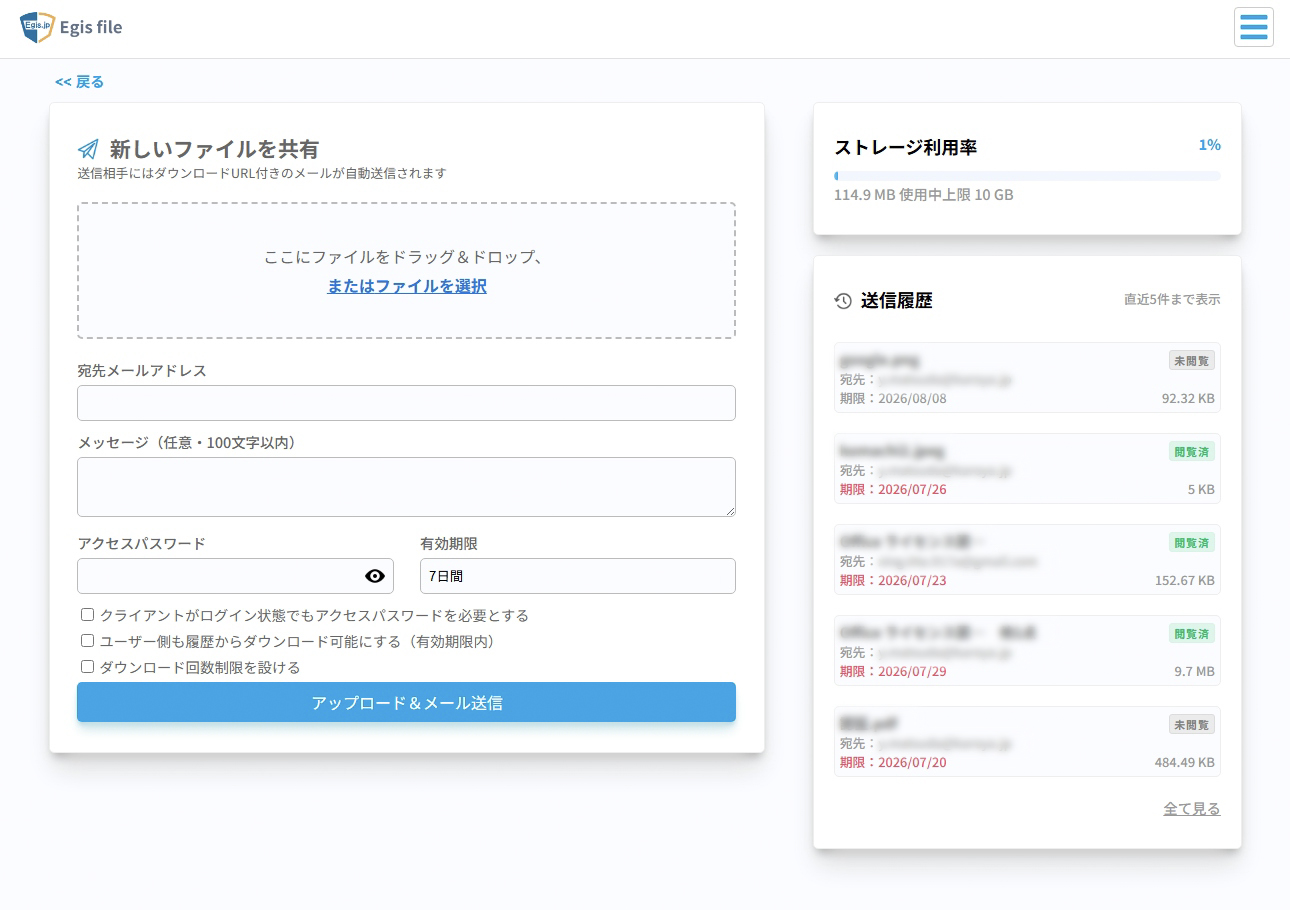
Task: Click the paper plane share icon
Action: click(x=88, y=149)
